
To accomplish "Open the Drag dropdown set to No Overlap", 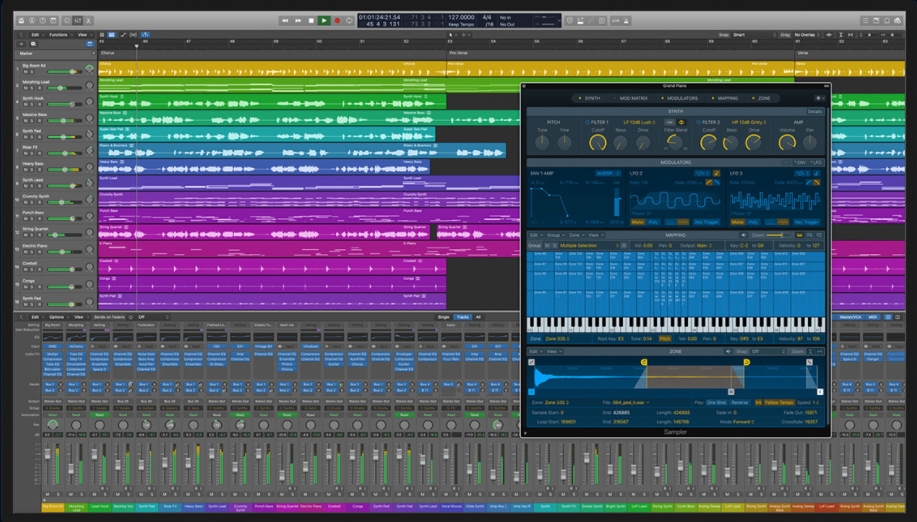I will (807, 34).
